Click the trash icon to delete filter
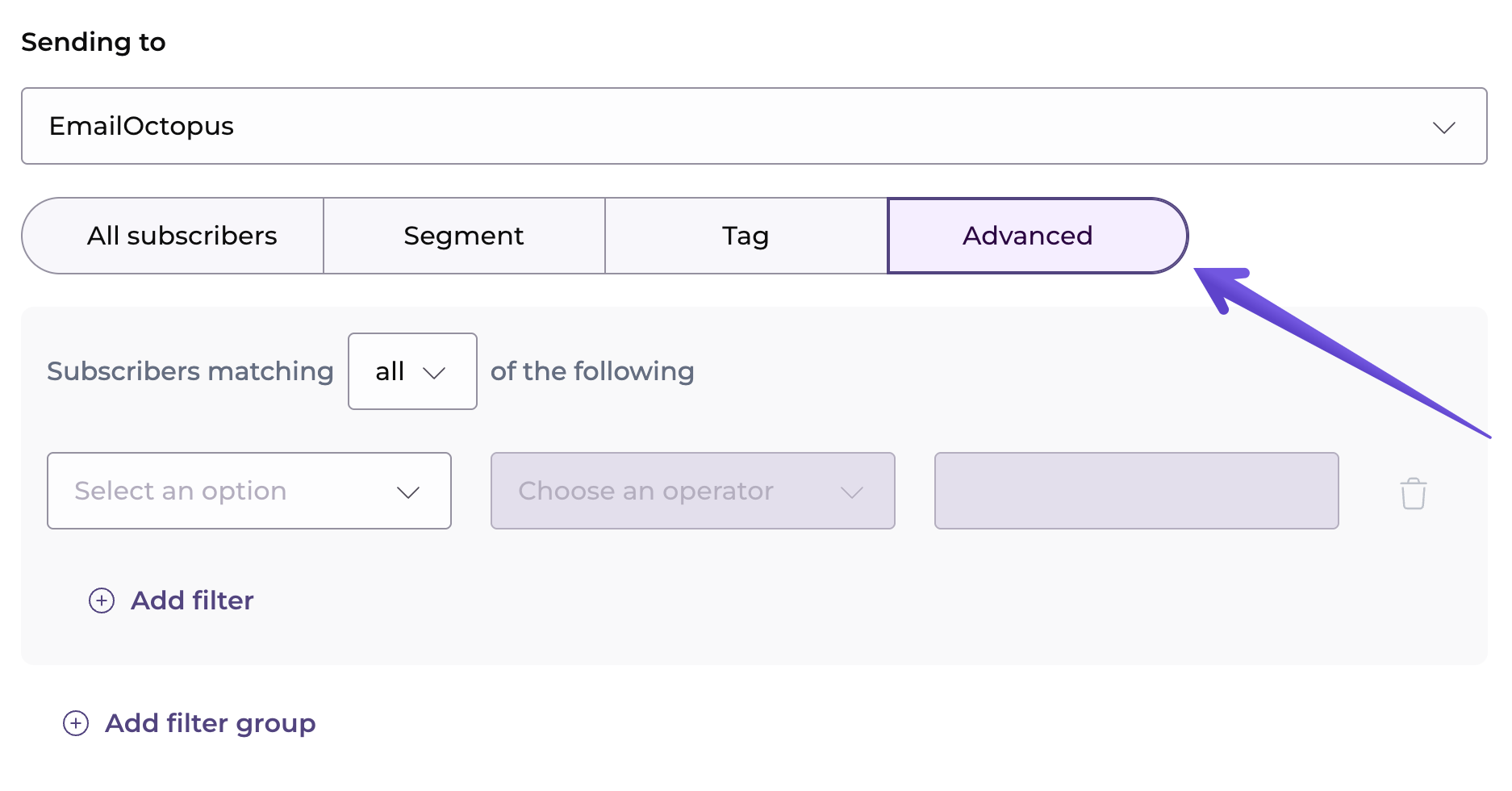Viewport: 1512px width, 791px height. [x=1413, y=493]
